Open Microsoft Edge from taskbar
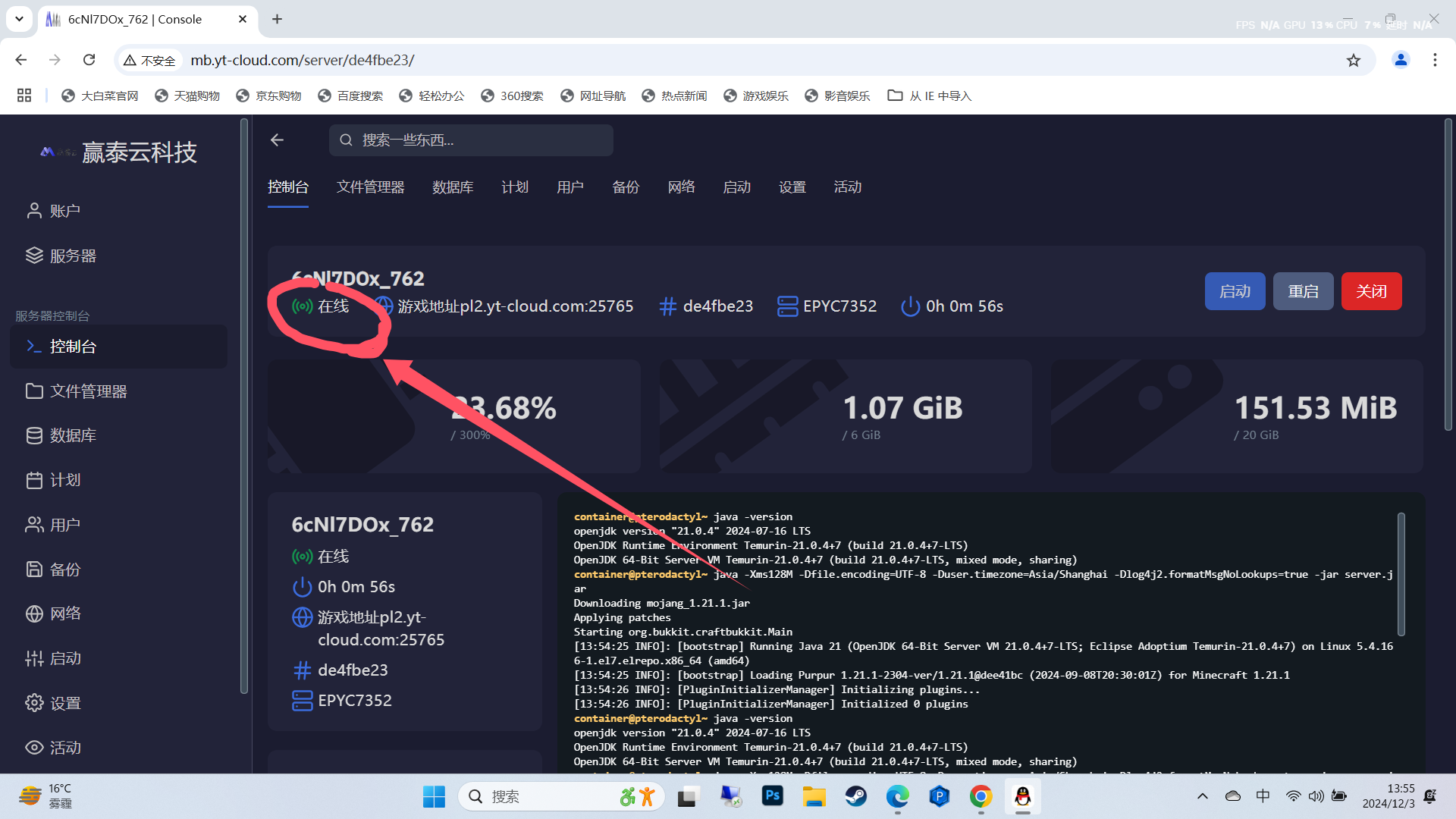This screenshot has width=1456, height=819. 898,796
